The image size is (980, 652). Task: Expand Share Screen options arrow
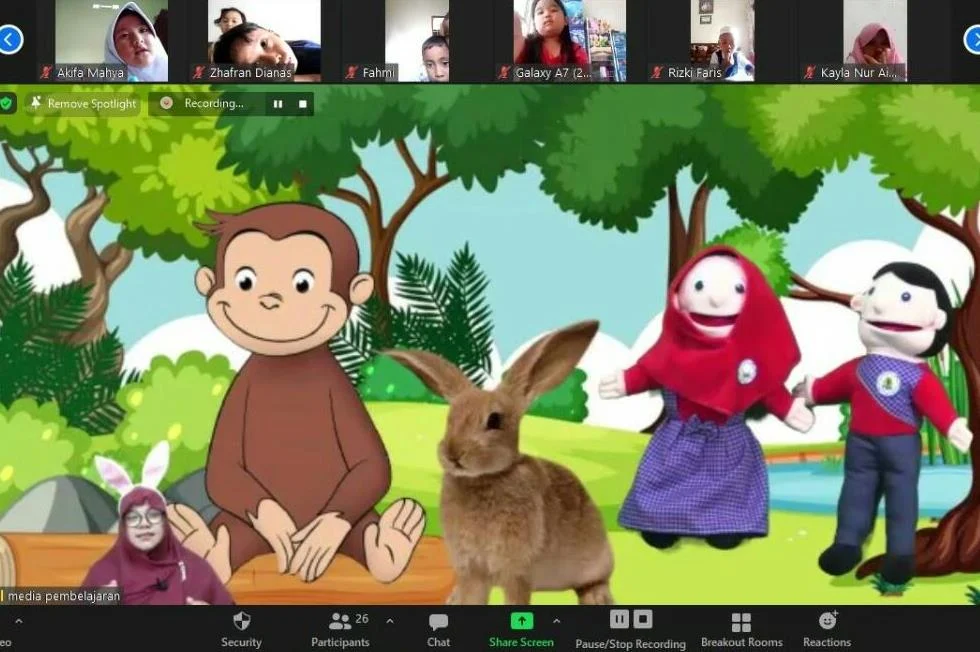pos(556,621)
